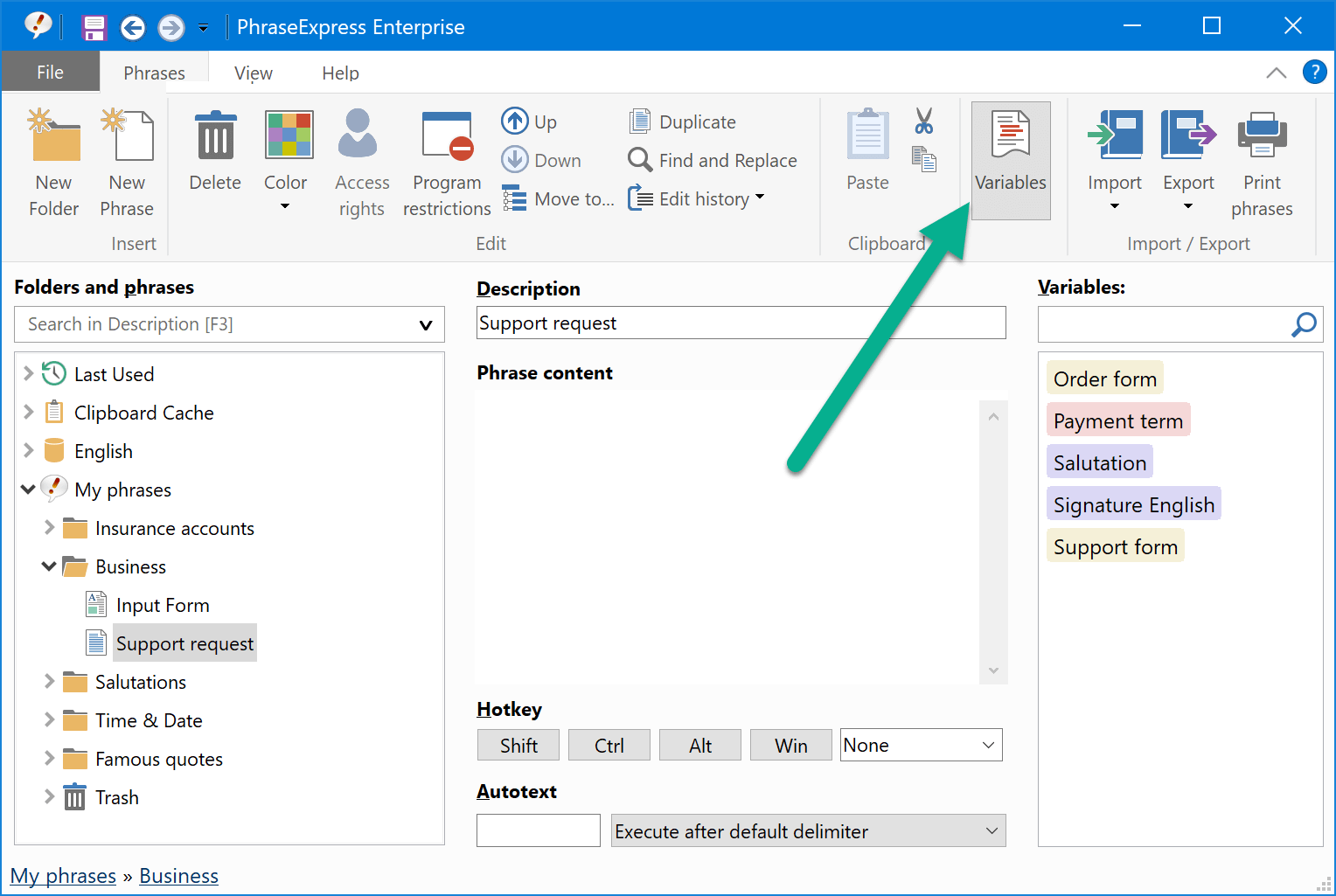
Task: Click the Forward arrow in title bar
Action: tap(171, 28)
